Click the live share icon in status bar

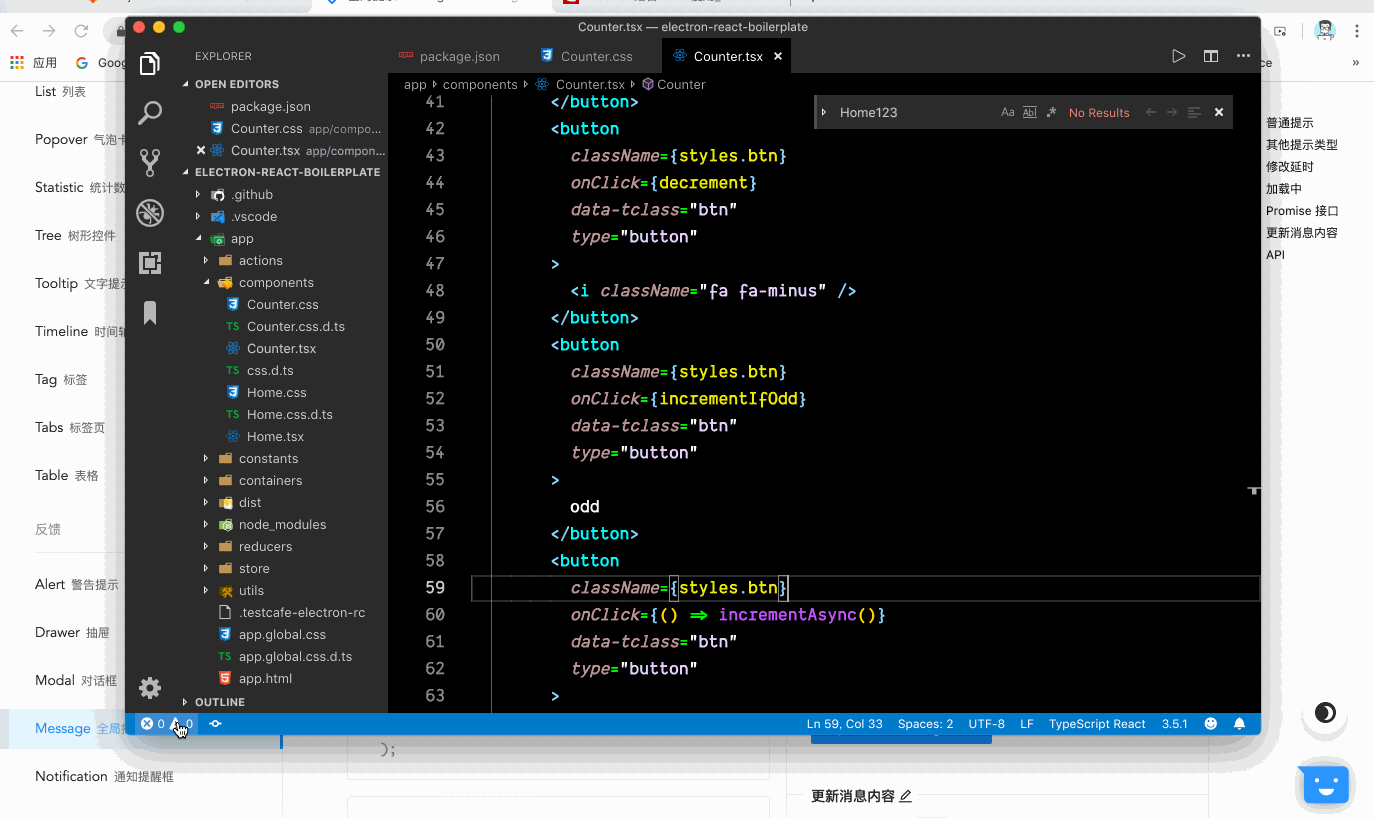pyautogui.click(x=215, y=723)
